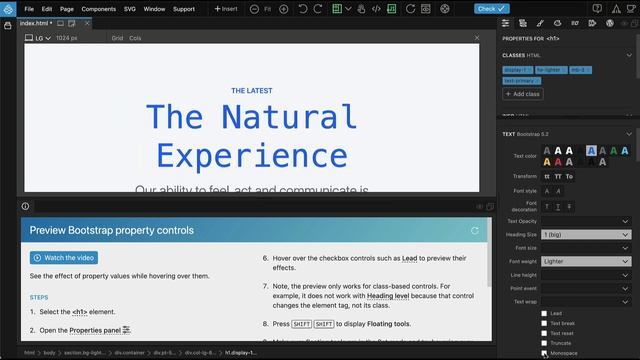Viewport: 640px width, 360px height.
Task: Toggle the green CSS panel icon
Action: click(391, 9)
